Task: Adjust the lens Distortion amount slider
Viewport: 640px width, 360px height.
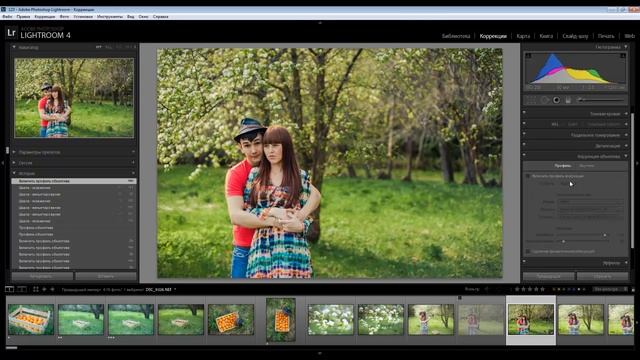Action: coord(604,235)
